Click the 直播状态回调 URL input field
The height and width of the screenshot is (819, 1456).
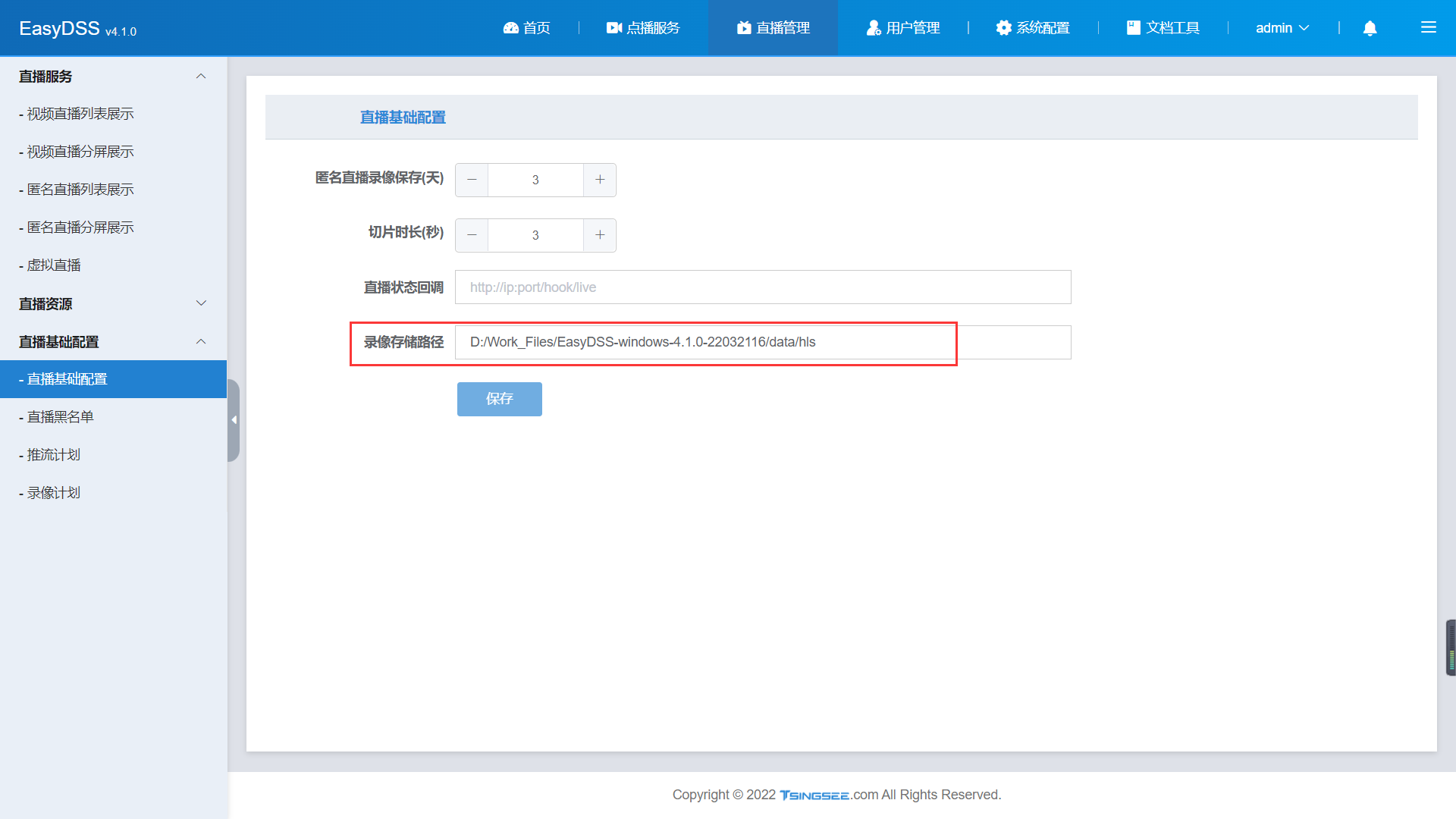tap(762, 287)
